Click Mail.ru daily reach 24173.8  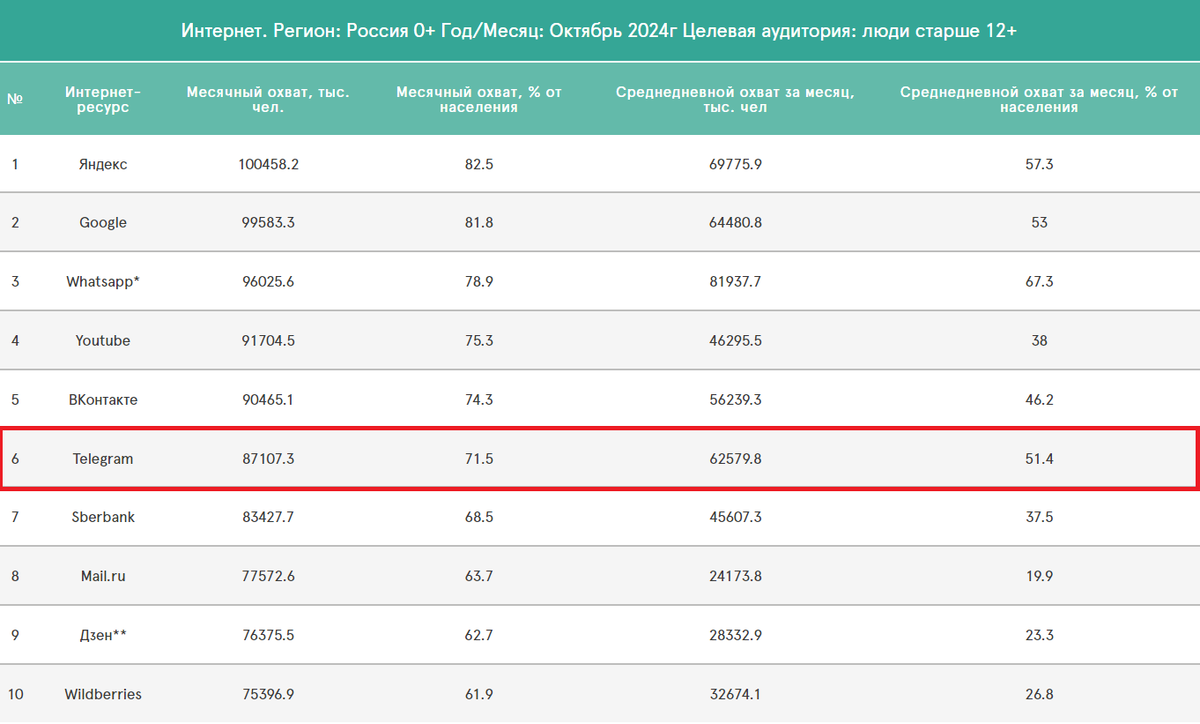point(735,576)
